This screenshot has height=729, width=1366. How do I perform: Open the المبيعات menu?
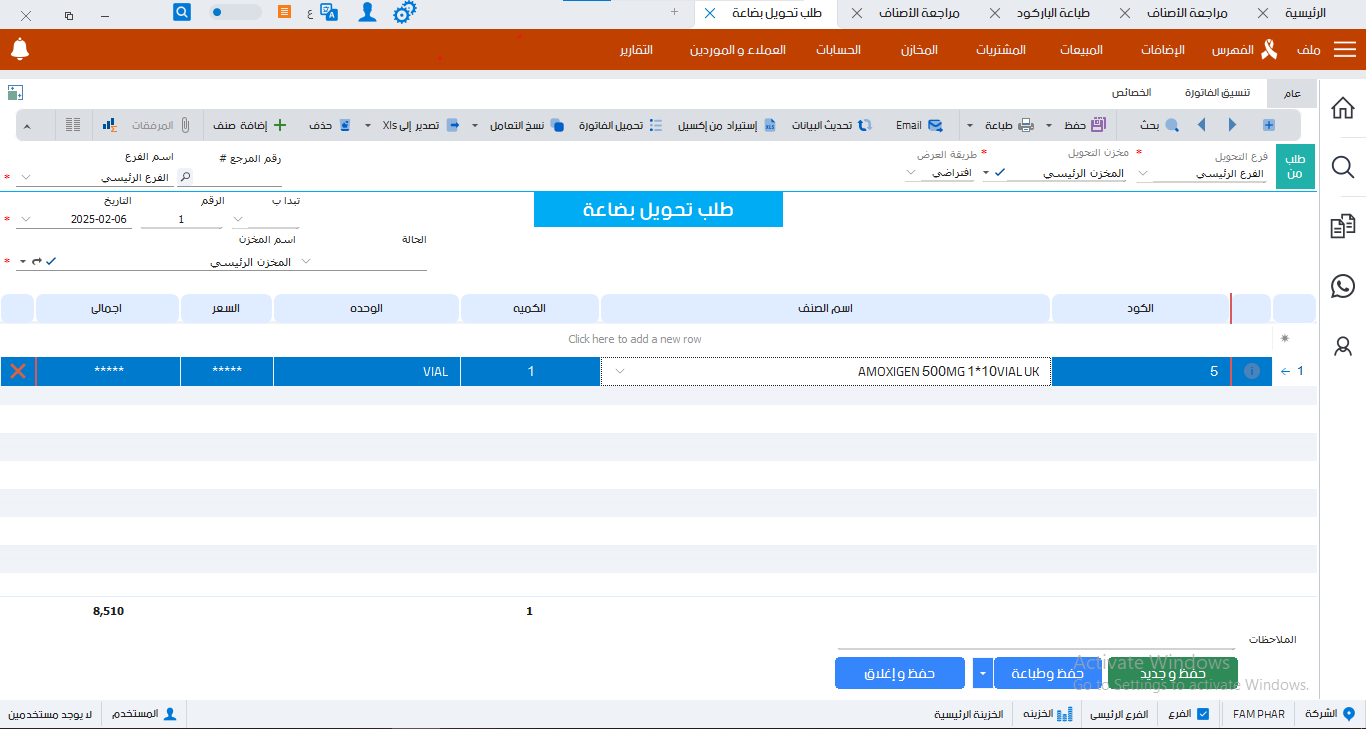1081,49
